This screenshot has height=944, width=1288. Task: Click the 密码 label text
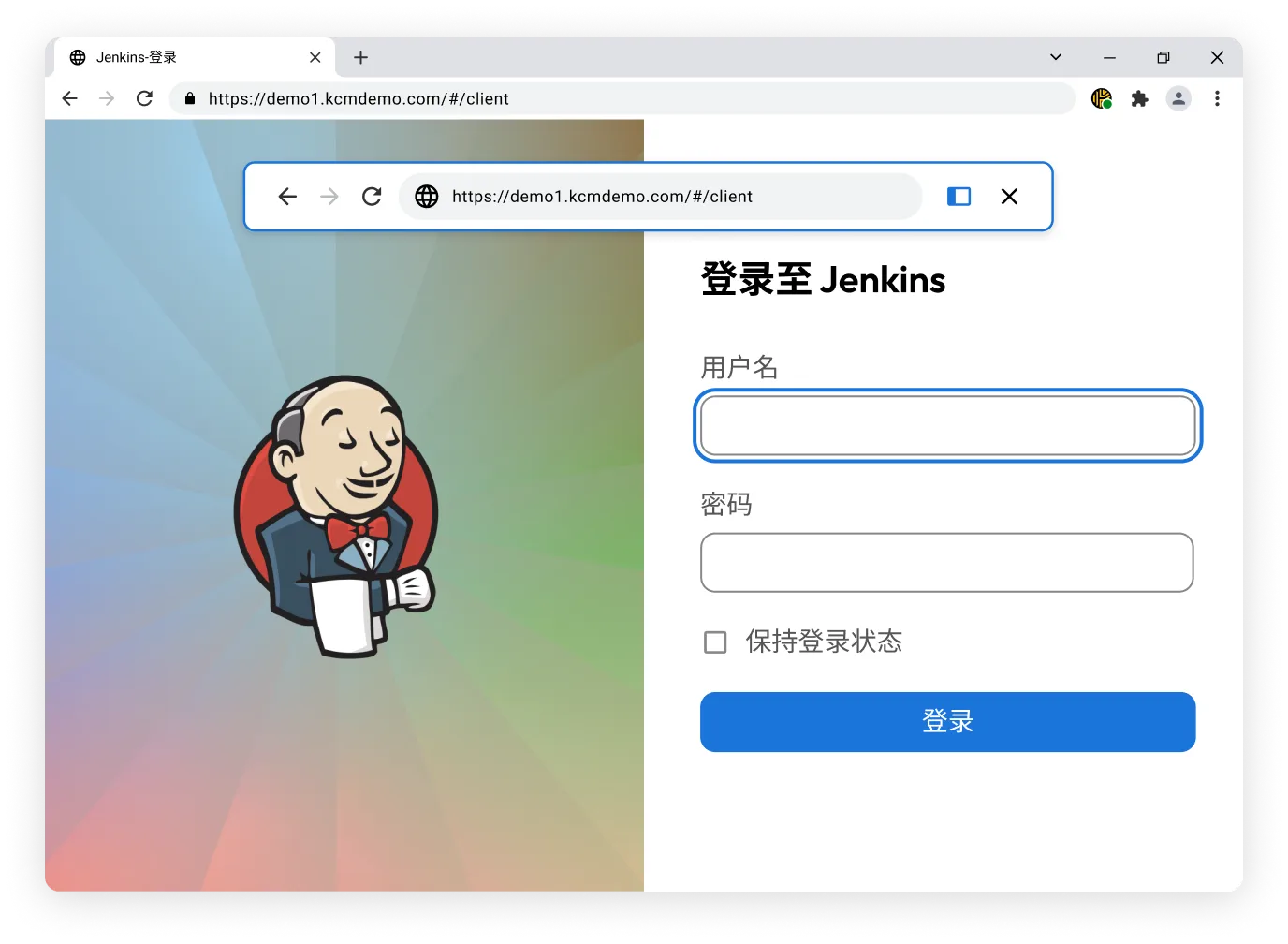(x=726, y=504)
